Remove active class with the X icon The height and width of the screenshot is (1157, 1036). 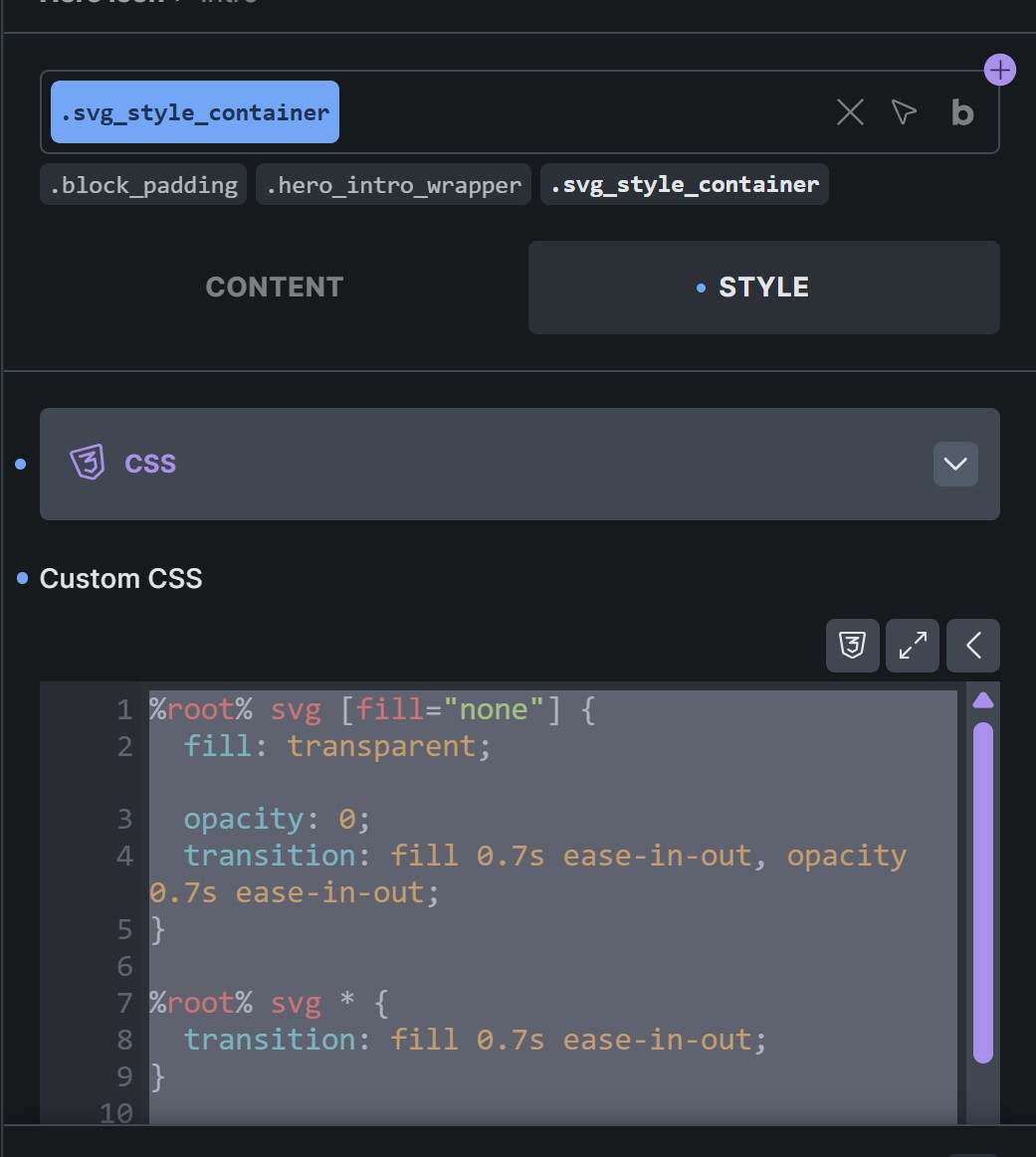click(x=850, y=112)
